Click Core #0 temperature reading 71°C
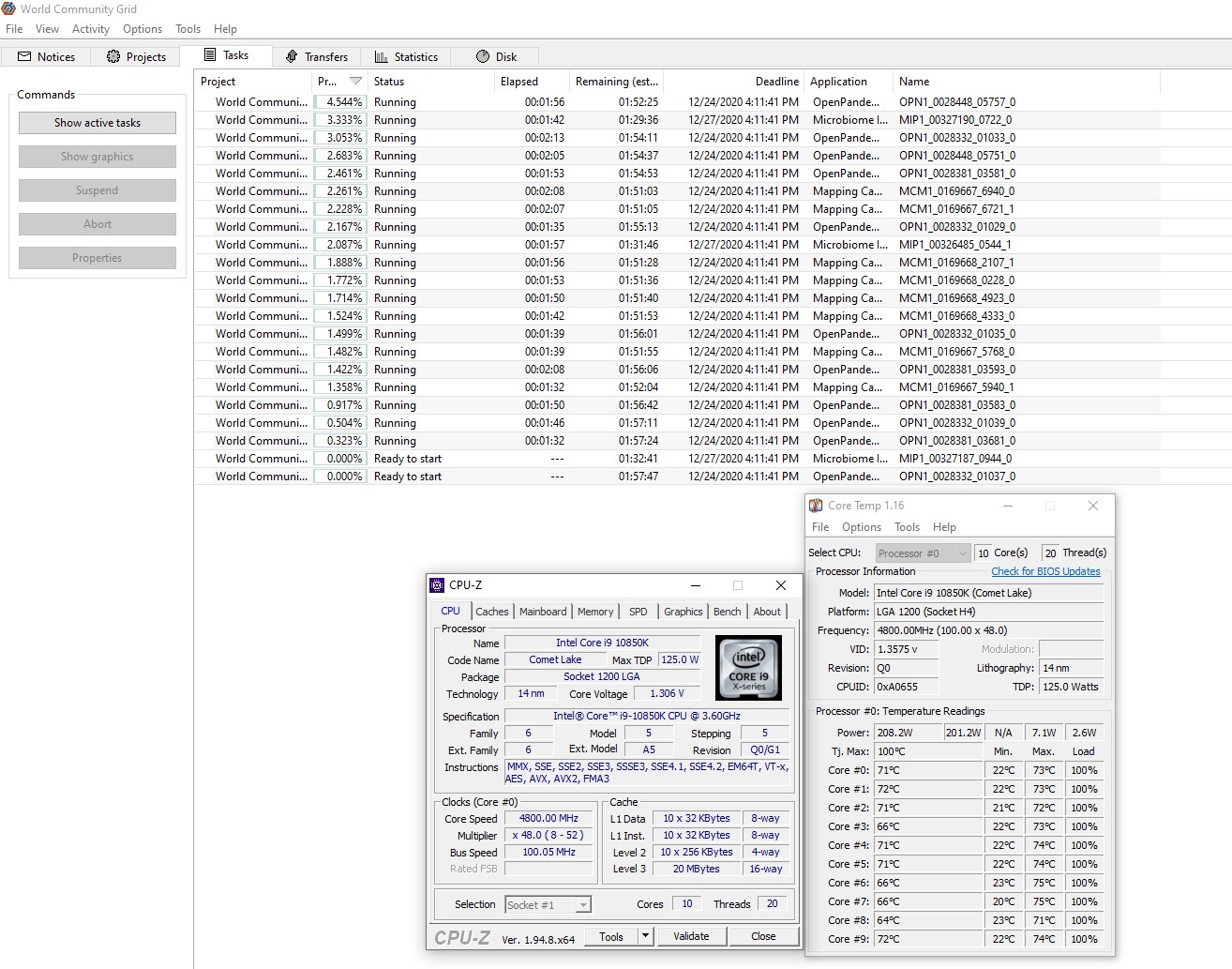The width and height of the screenshot is (1232, 969). [x=928, y=770]
